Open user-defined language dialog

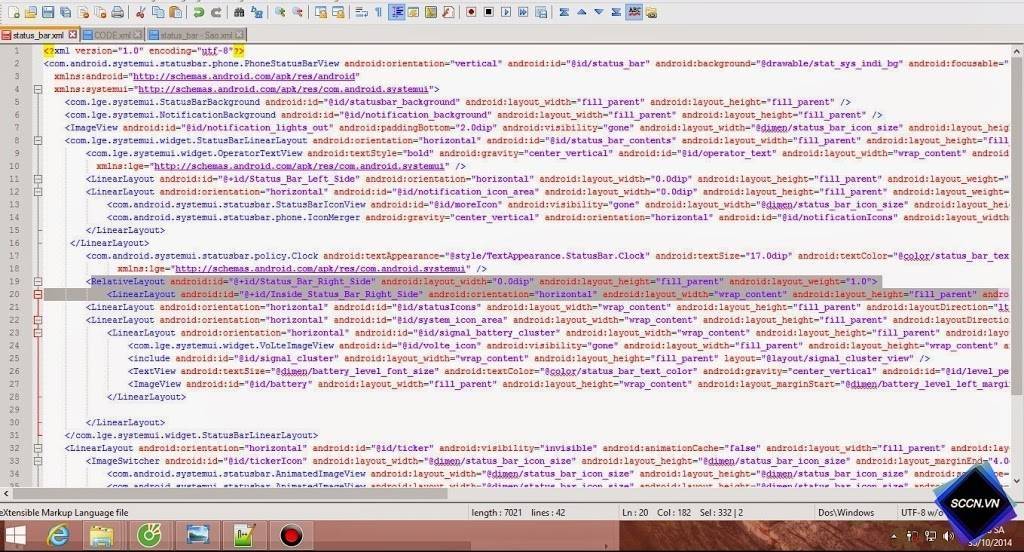414,12
